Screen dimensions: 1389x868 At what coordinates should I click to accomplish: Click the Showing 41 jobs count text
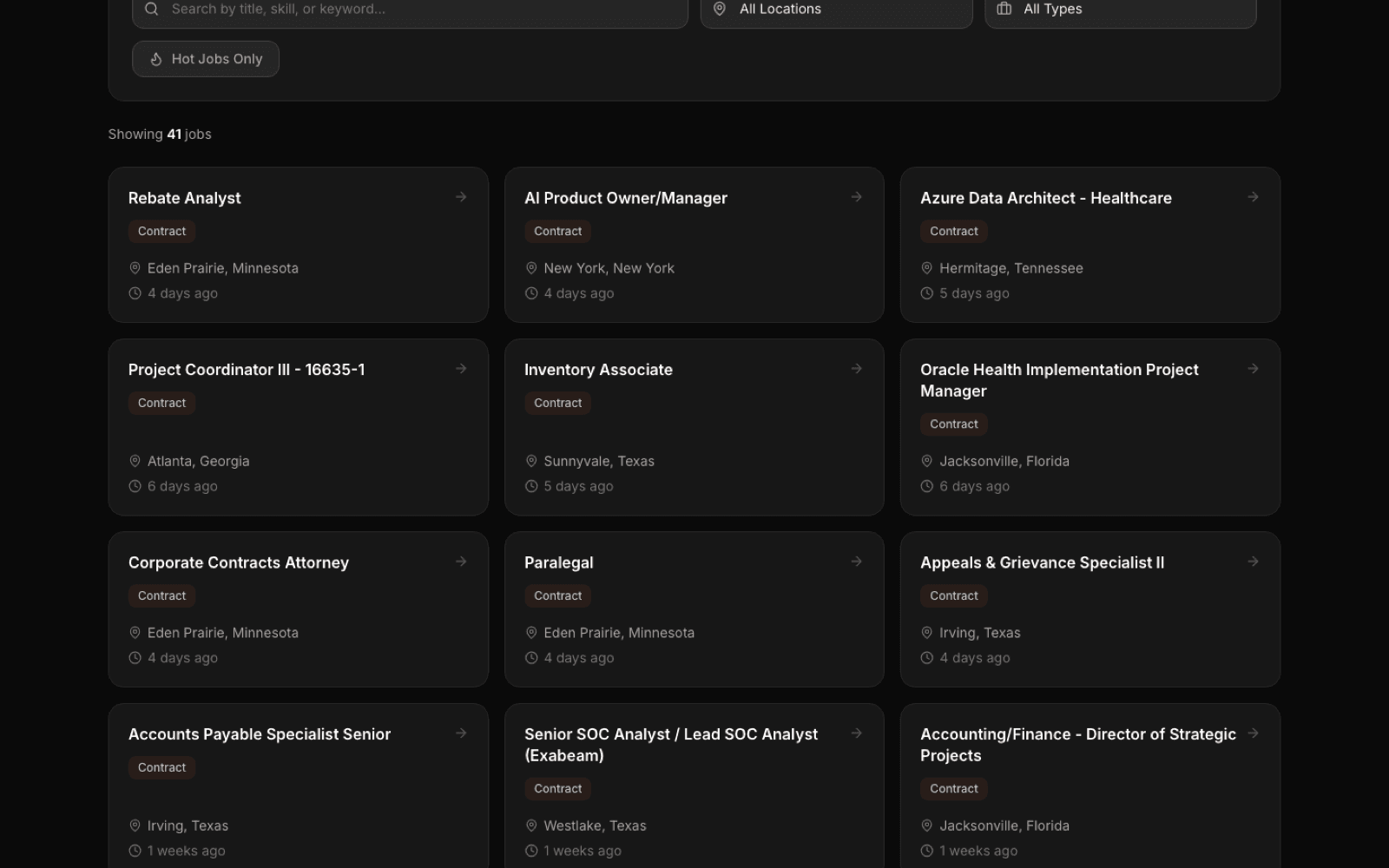click(160, 134)
